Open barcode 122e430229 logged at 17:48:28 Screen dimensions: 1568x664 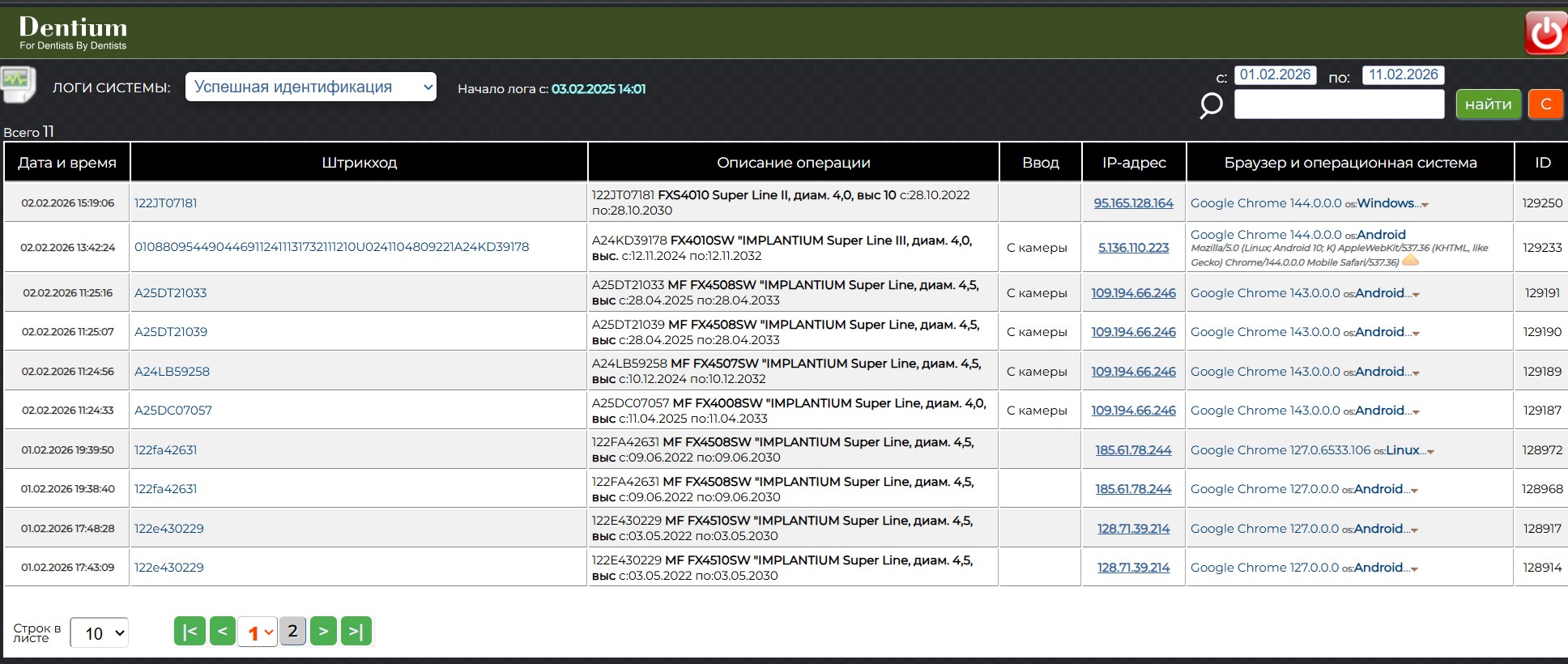(x=169, y=528)
